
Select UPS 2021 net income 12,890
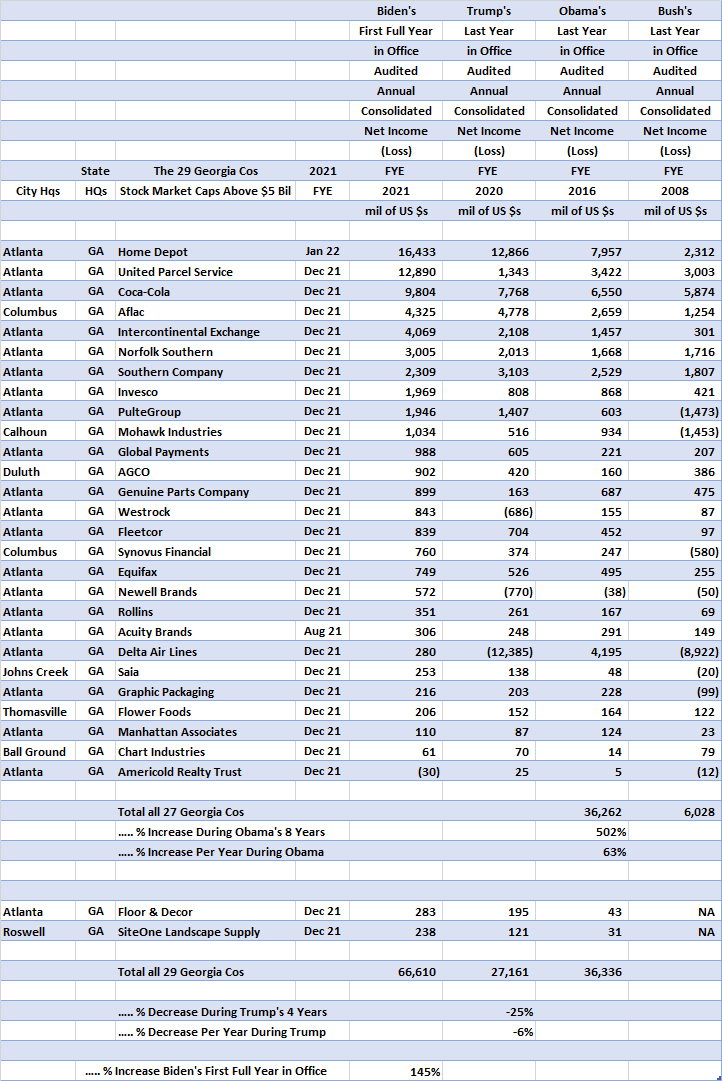click(x=417, y=272)
